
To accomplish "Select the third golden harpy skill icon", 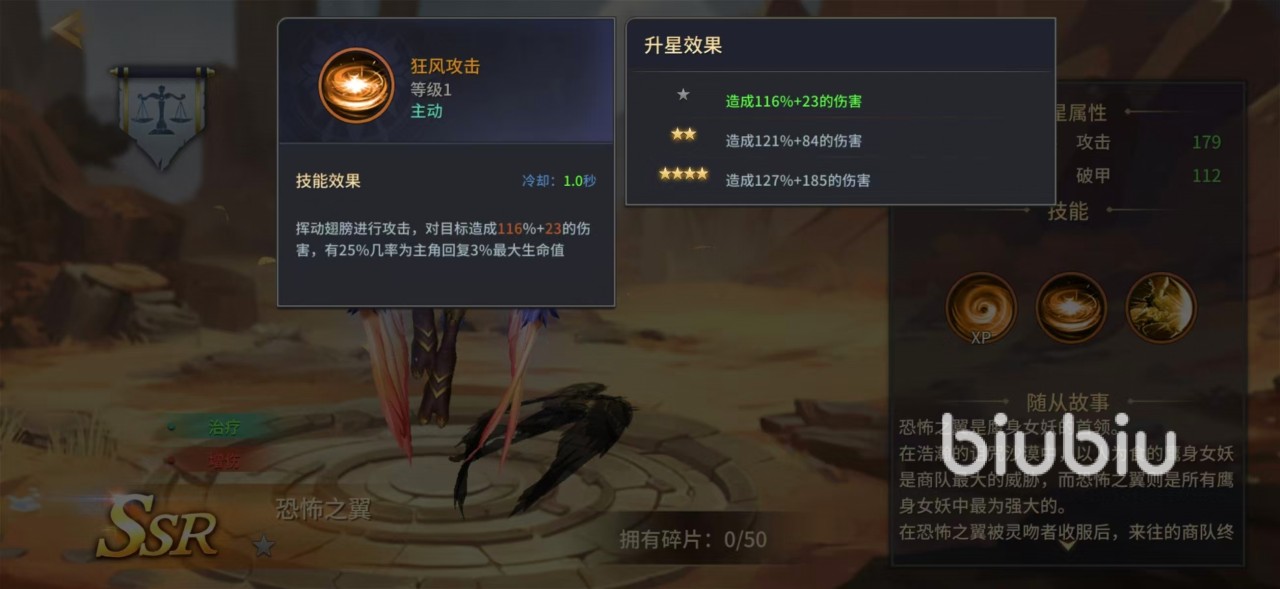I will point(1161,308).
